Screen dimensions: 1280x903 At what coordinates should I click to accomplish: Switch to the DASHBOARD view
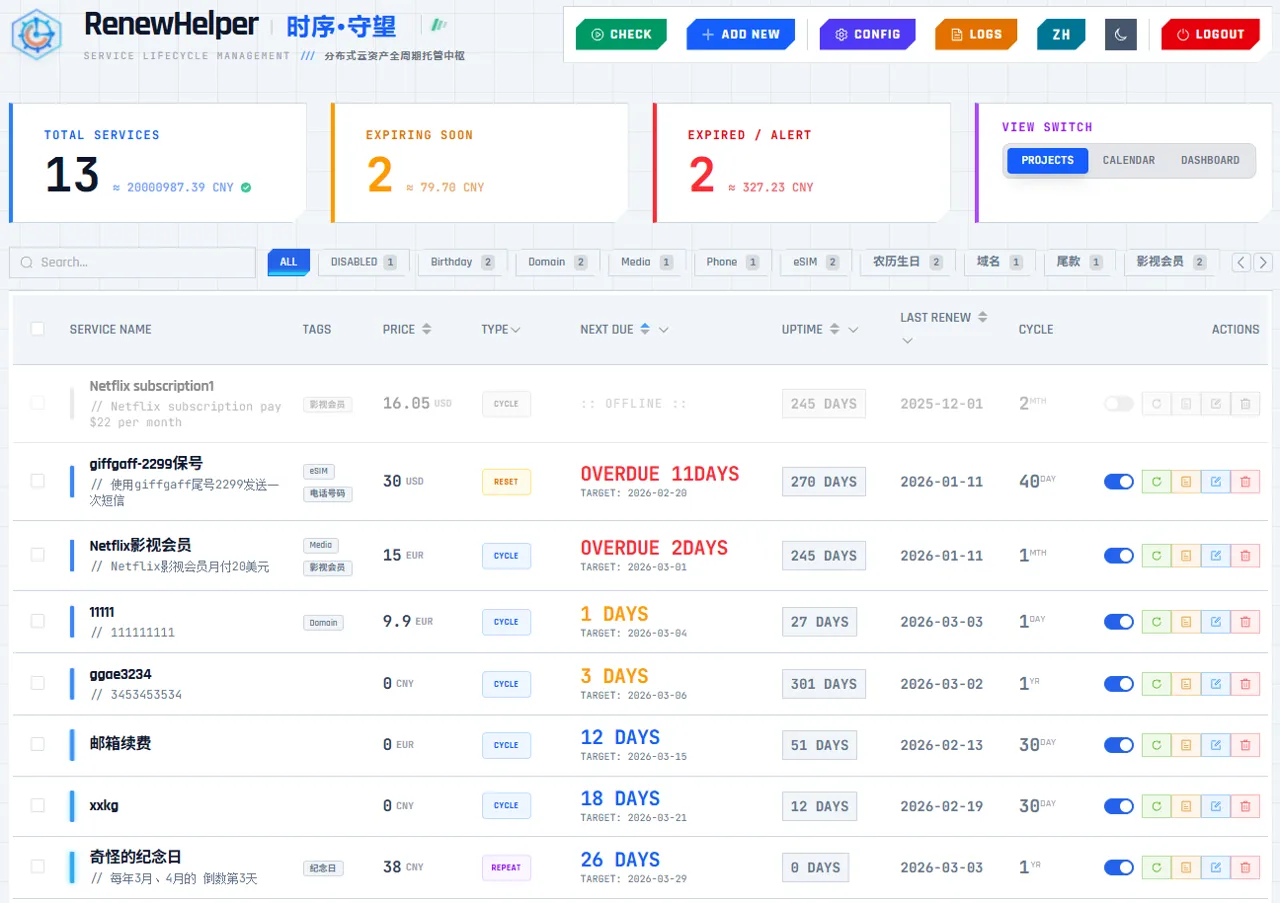[x=1210, y=160]
